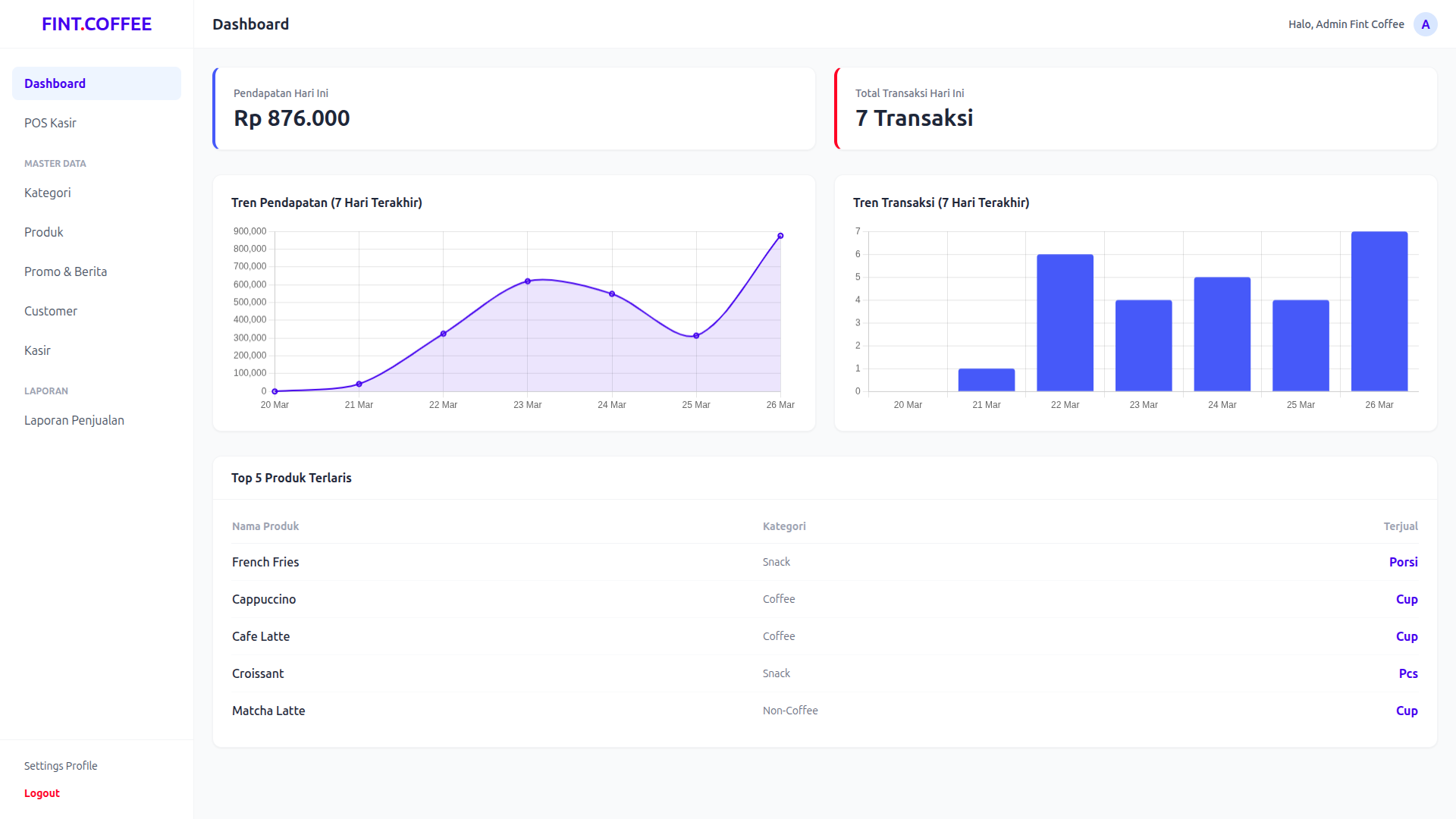Screen dimensions: 1456x819
Task: Open POS Kasir from sidebar
Action: pyautogui.click(x=96, y=123)
